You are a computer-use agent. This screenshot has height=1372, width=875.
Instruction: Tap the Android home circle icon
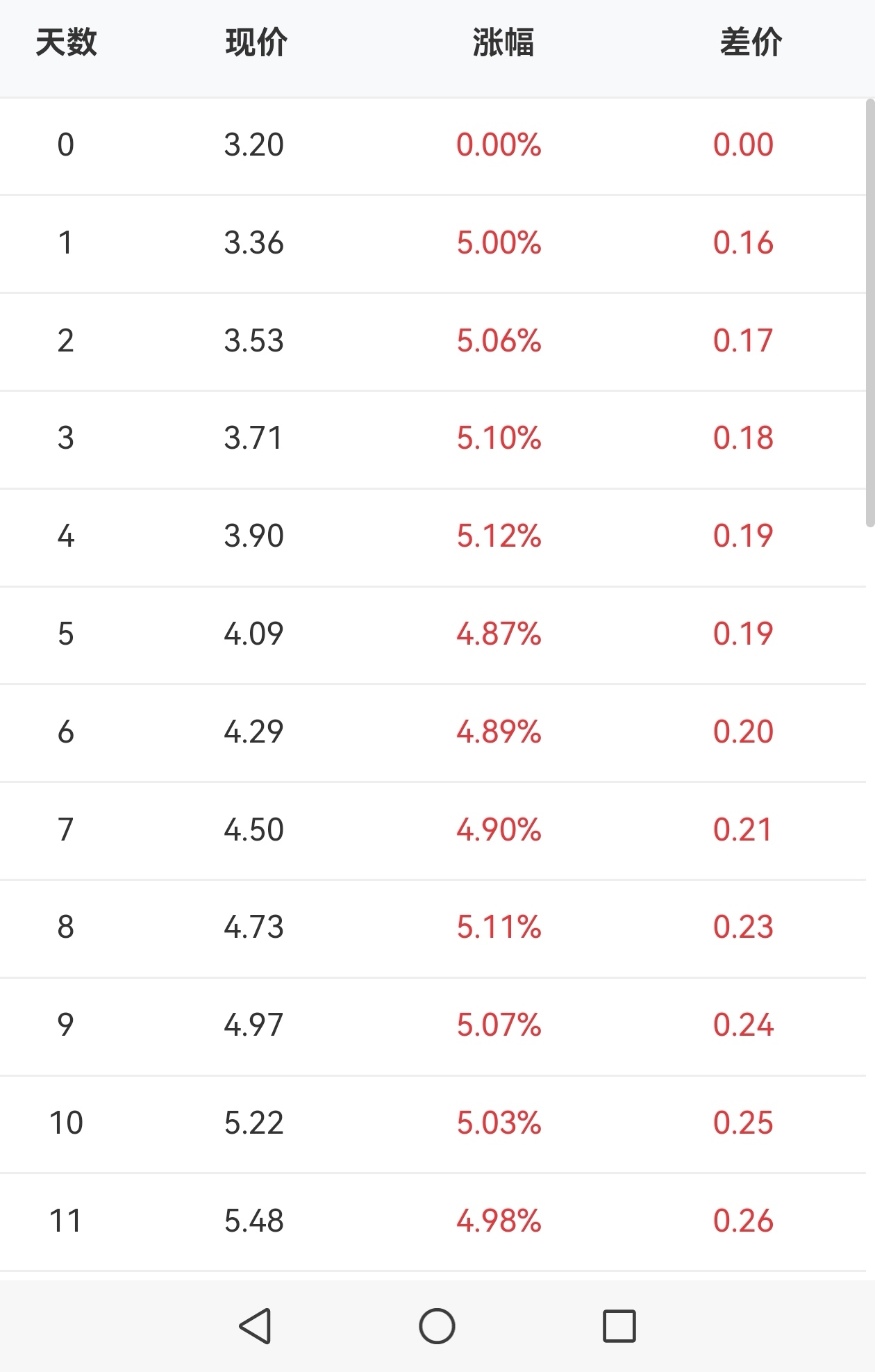(437, 1326)
